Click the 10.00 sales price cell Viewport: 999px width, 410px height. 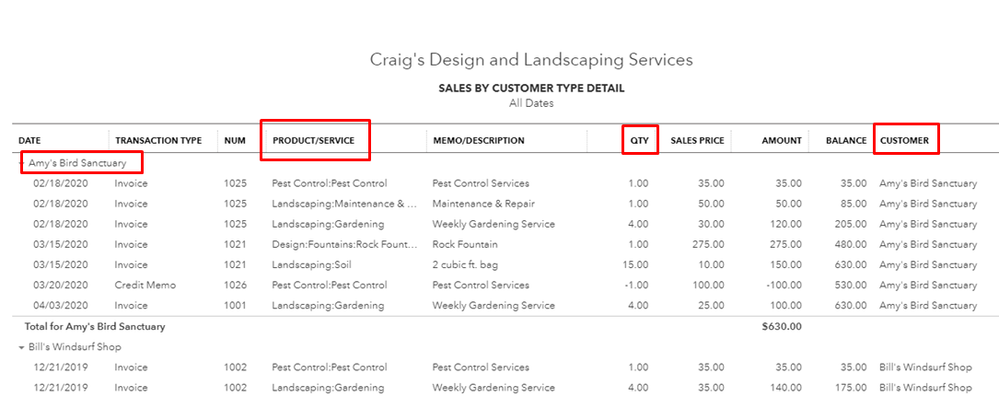tap(712, 265)
